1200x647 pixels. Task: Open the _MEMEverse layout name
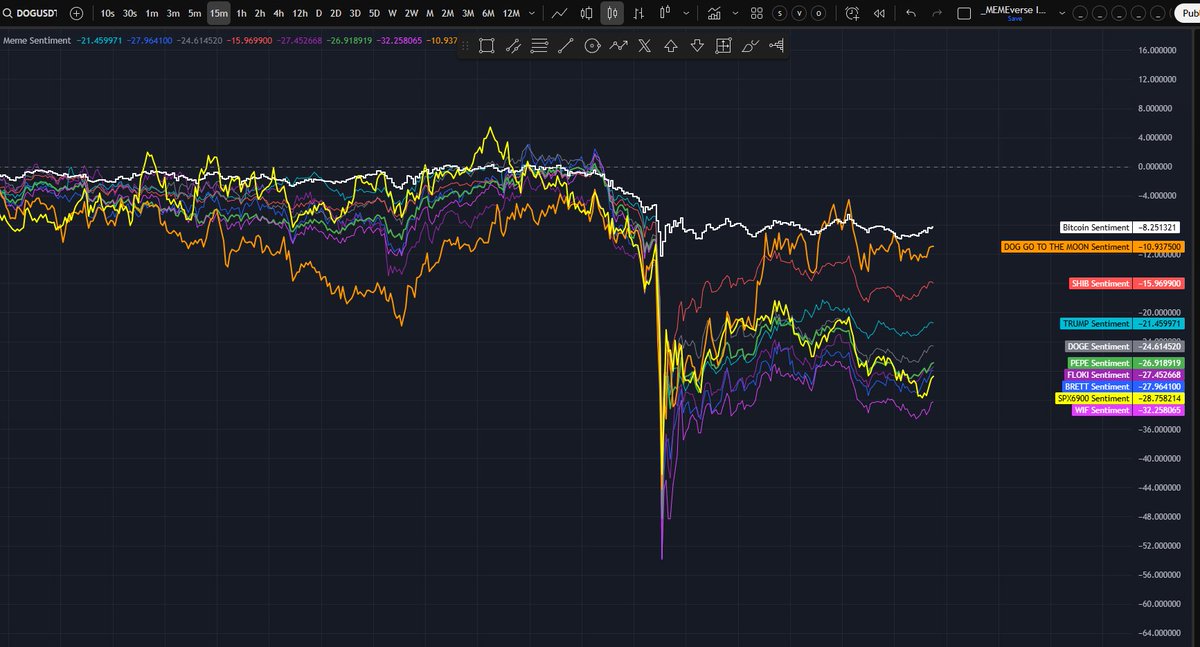[x=1012, y=10]
